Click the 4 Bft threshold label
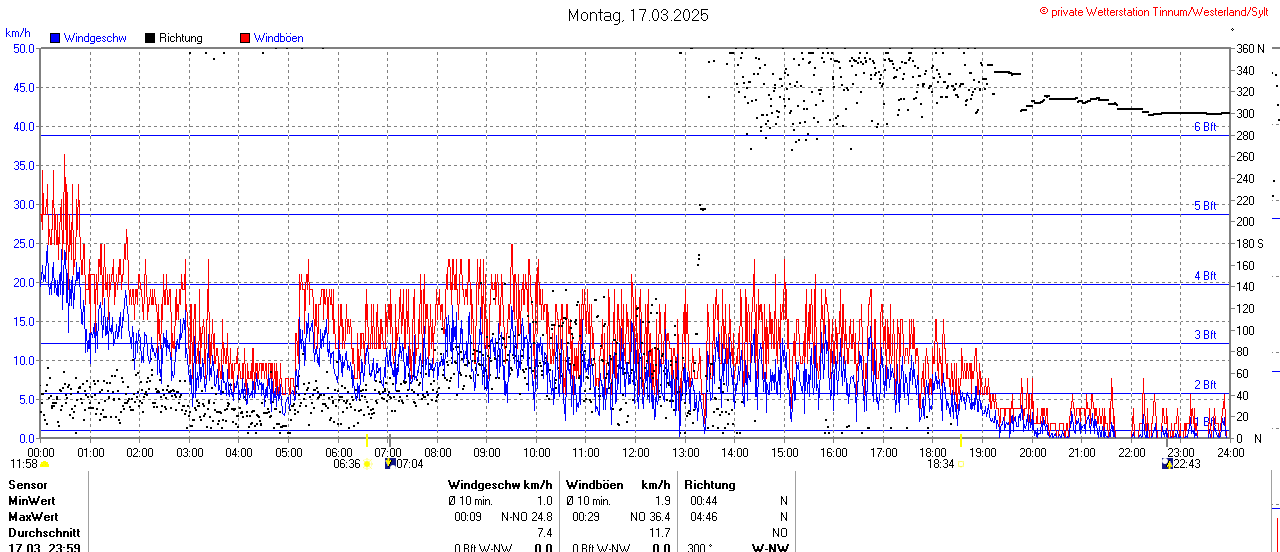This screenshot has height=552, width=1280. coord(1205,276)
